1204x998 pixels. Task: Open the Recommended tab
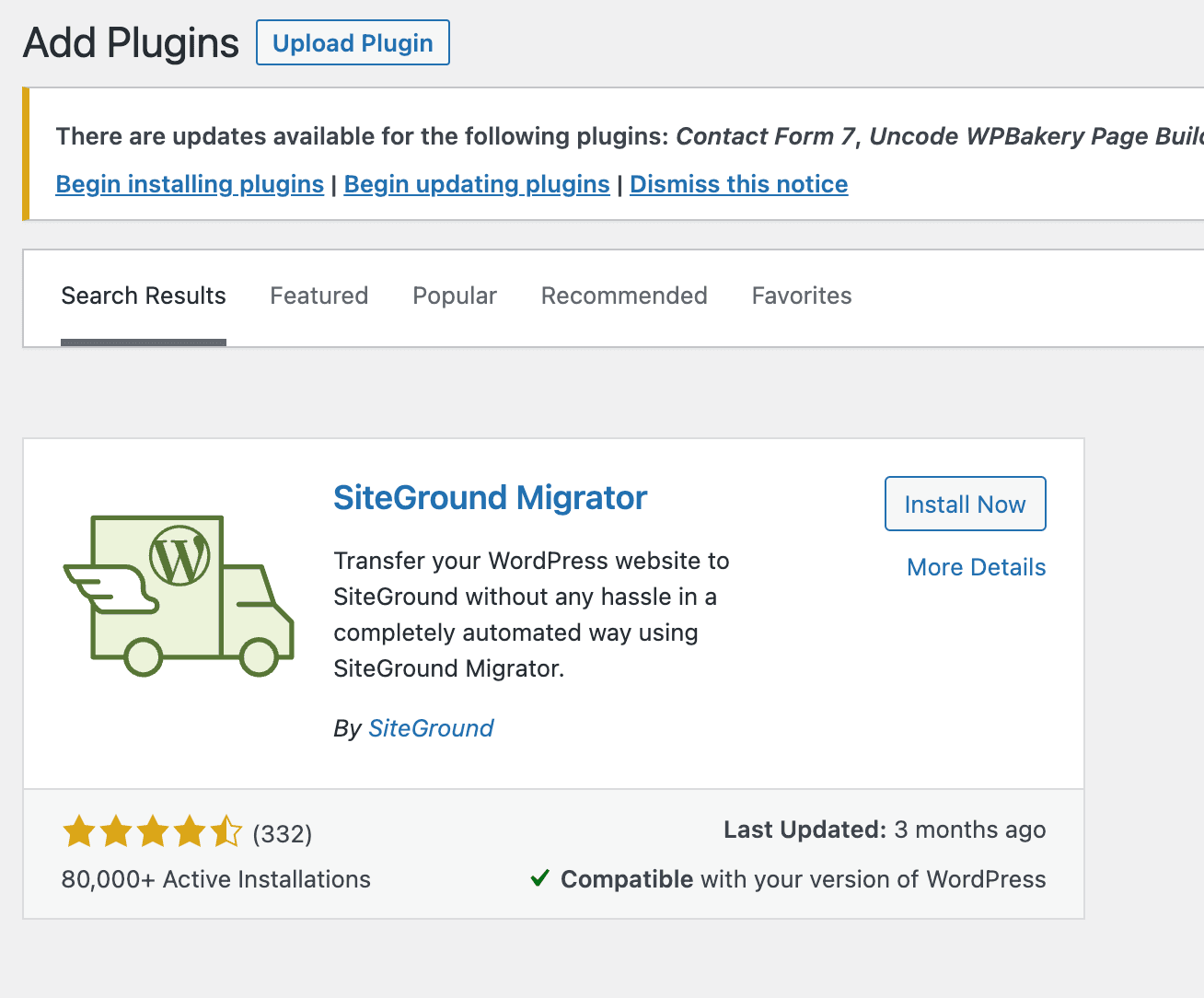click(x=624, y=296)
